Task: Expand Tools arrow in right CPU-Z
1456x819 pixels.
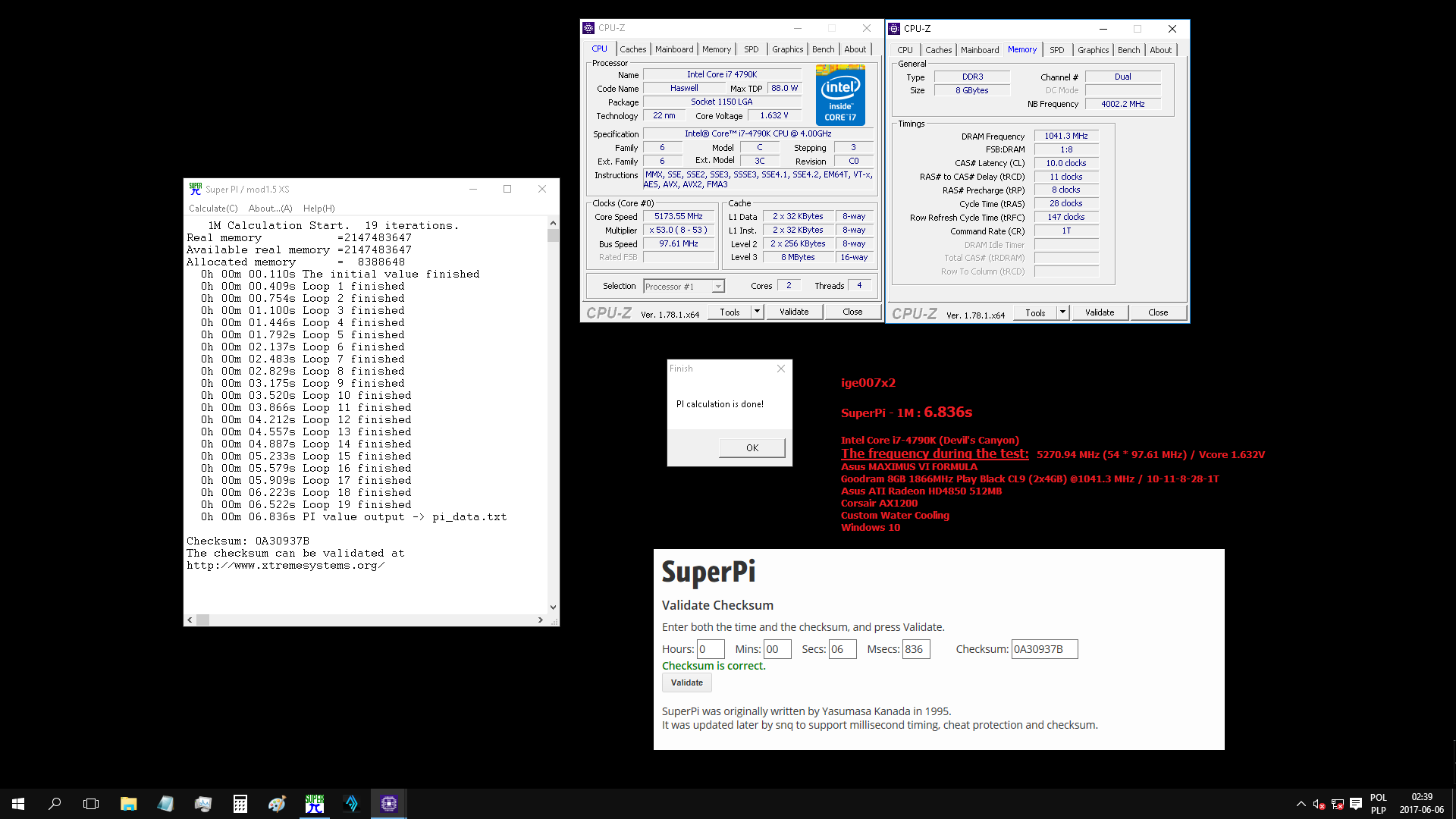Action: pyautogui.click(x=1062, y=312)
